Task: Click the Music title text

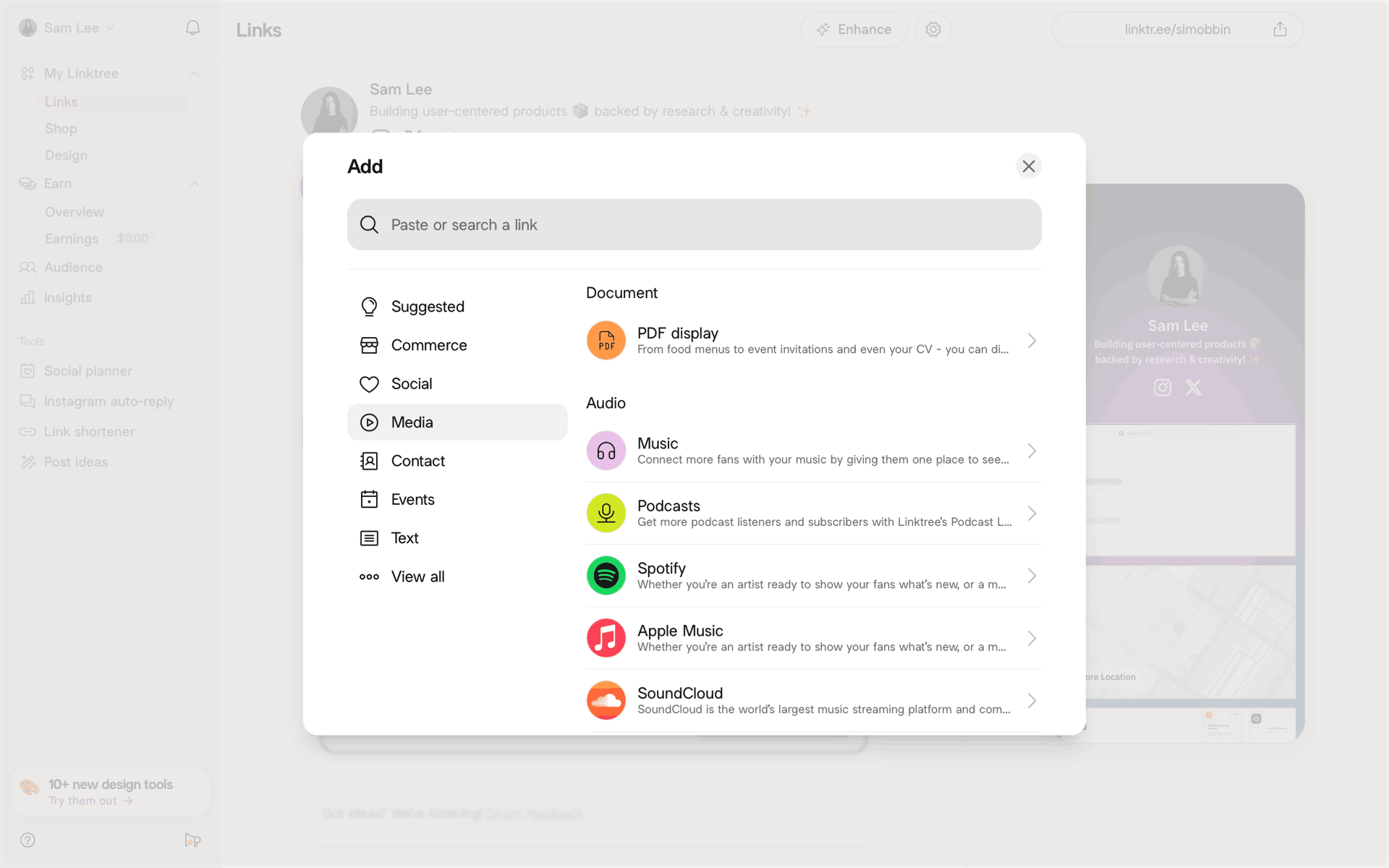Action: point(658,443)
